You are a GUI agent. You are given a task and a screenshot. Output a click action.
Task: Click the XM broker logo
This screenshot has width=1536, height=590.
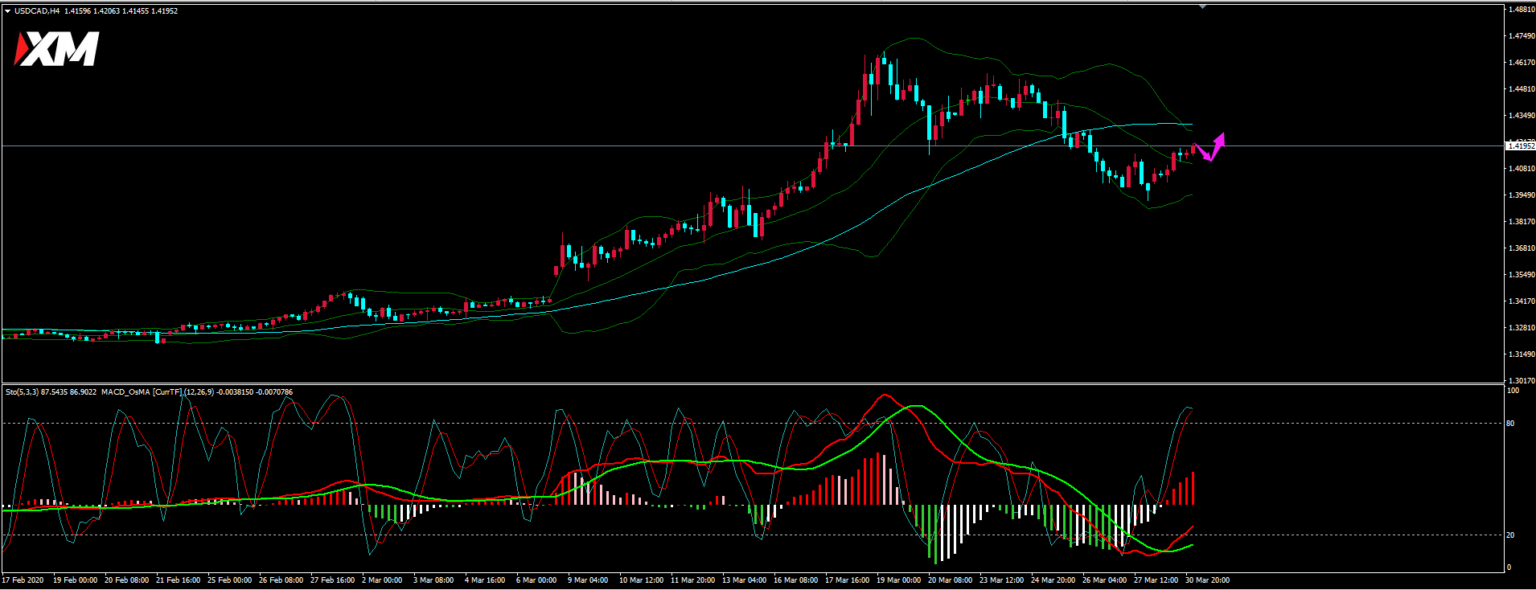[56, 49]
